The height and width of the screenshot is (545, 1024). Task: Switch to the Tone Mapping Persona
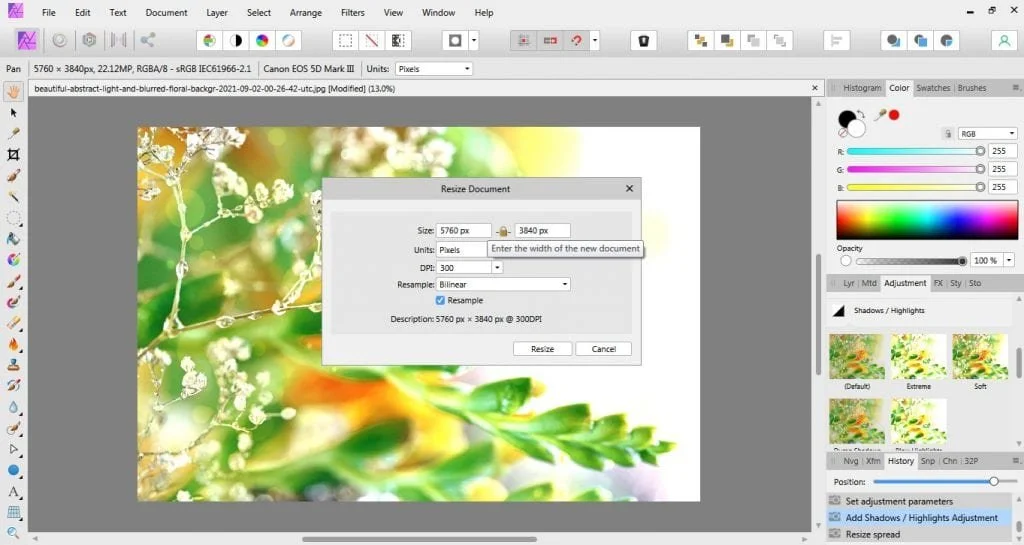pos(118,40)
